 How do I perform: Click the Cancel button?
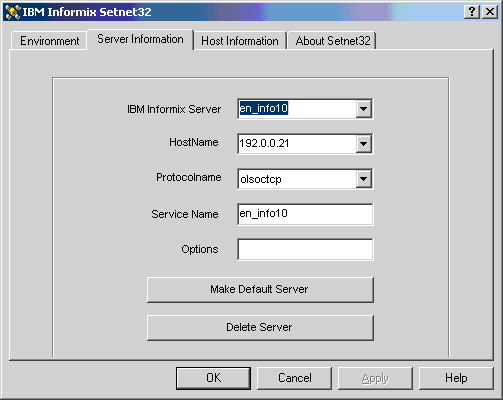(x=294, y=378)
